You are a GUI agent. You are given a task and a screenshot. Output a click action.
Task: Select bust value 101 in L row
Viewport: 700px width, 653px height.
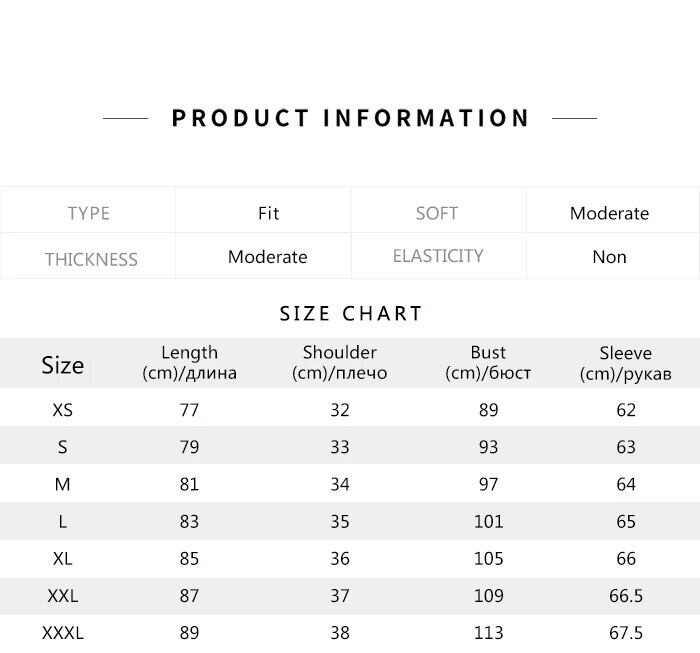488,521
